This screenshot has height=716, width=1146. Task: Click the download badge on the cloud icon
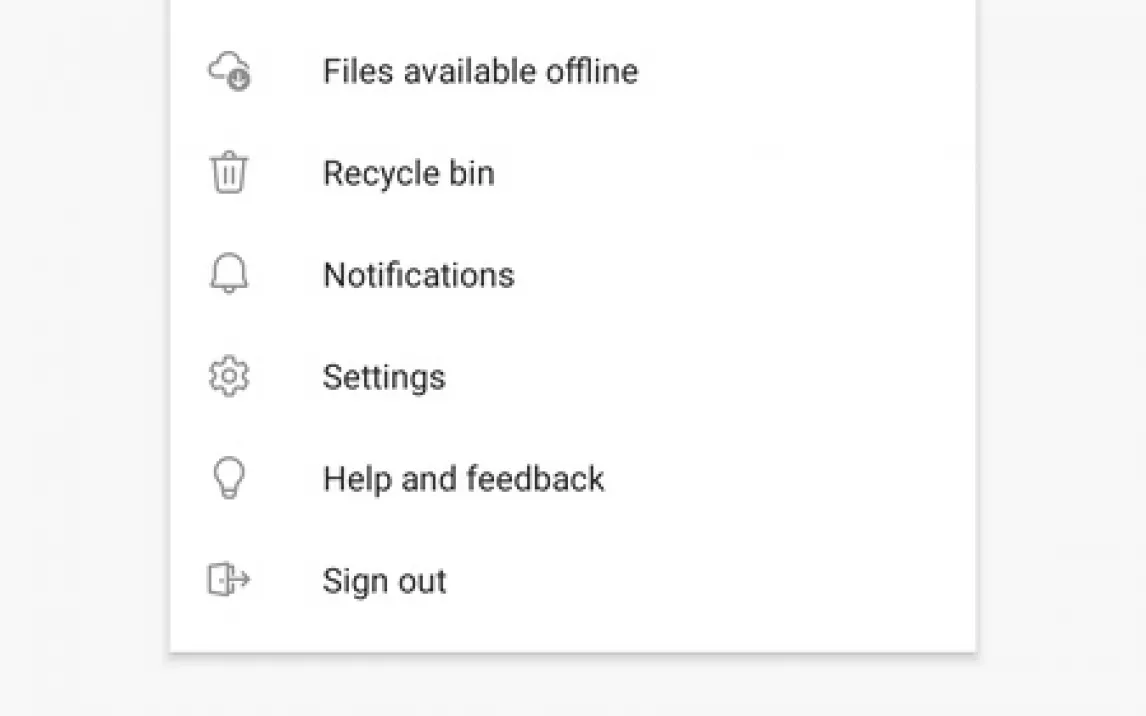click(x=238, y=82)
